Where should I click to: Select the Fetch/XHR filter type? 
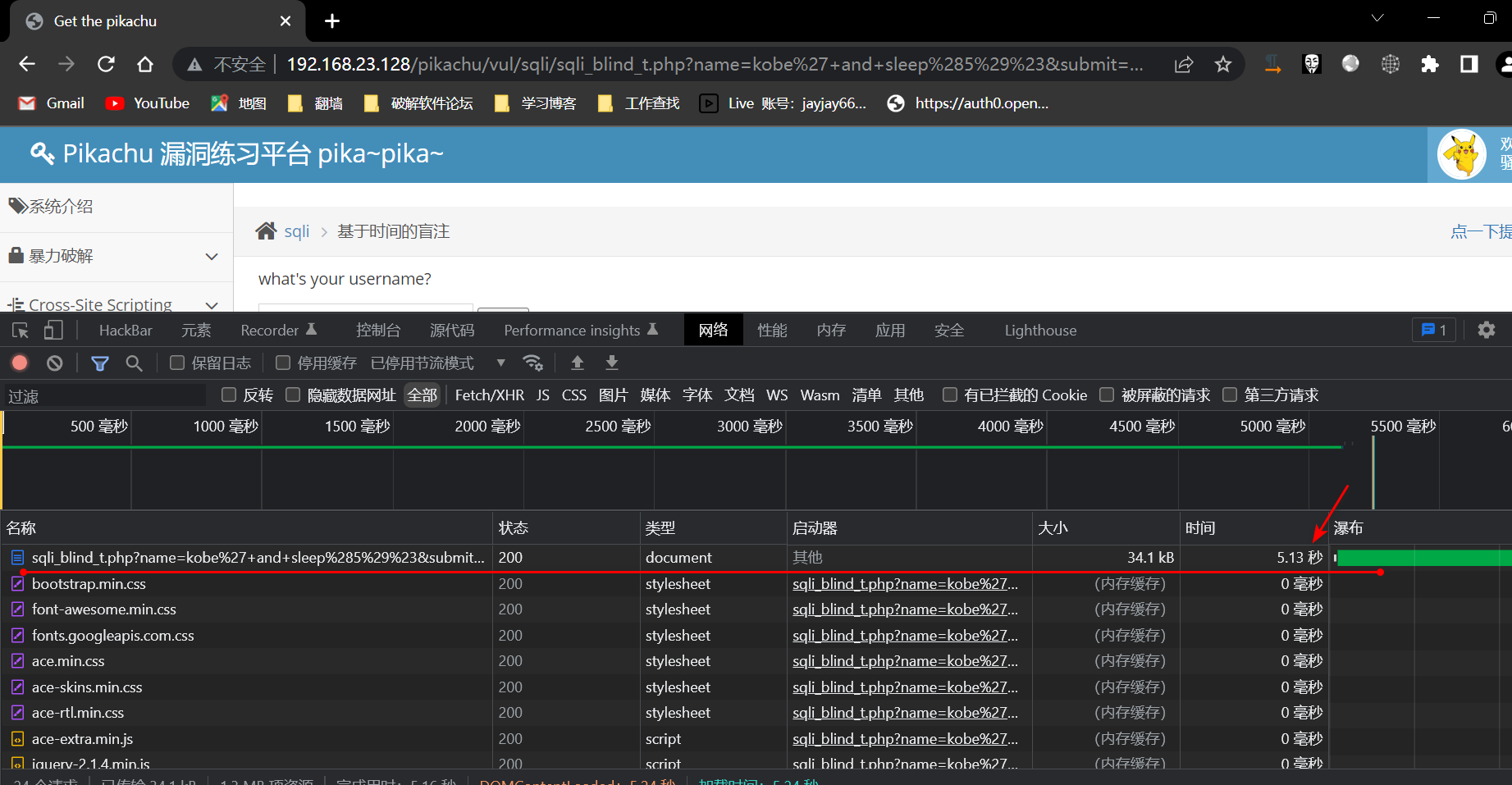[489, 395]
